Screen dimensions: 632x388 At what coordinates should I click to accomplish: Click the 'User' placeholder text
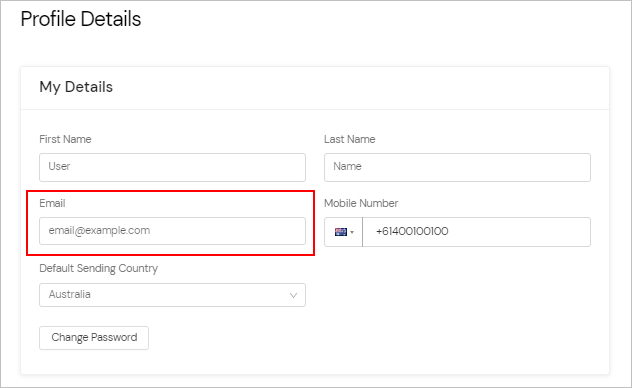(59, 166)
